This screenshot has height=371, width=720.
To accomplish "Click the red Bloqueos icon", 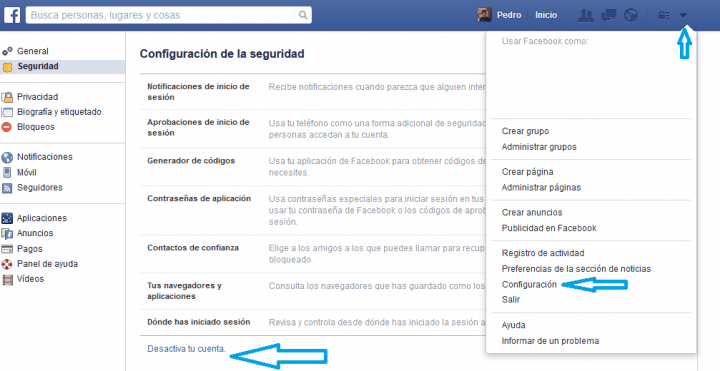I will point(6,127).
